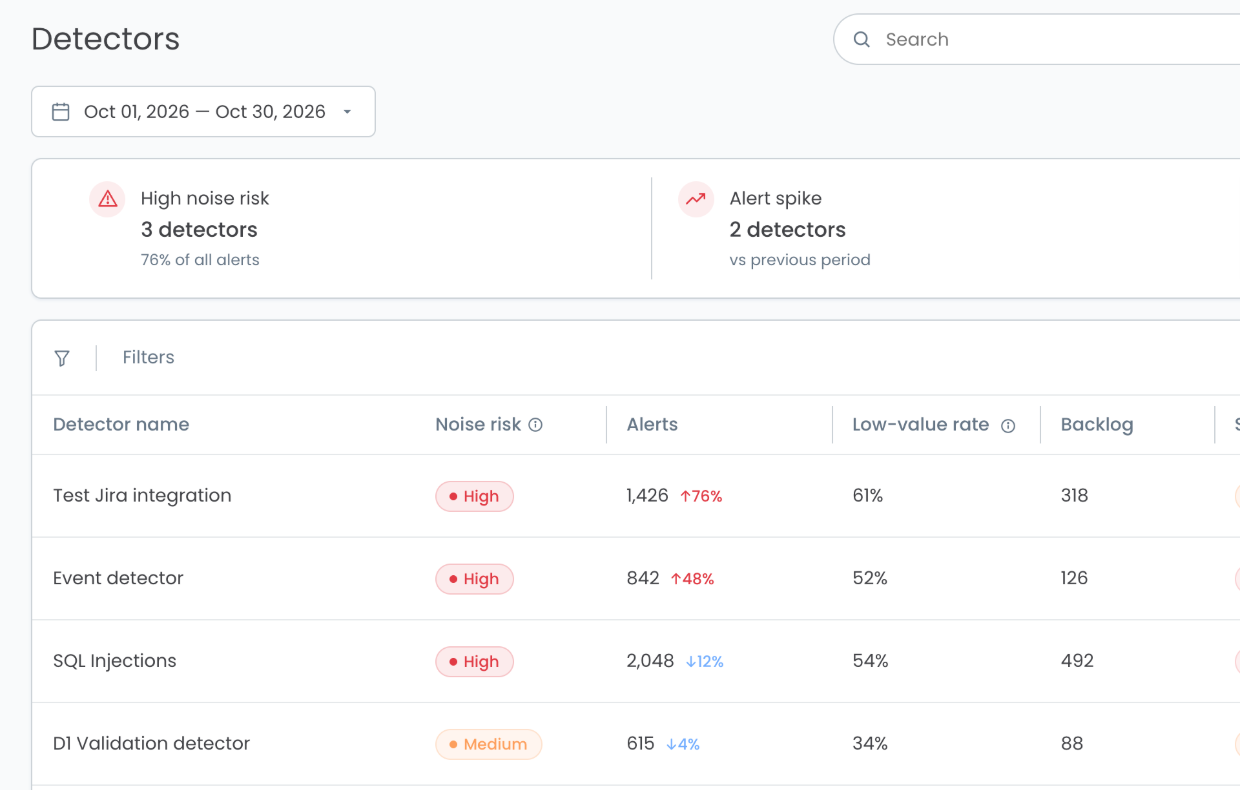The height and width of the screenshot is (790, 1240).
Task: Click the 615 alerts value
Action: tap(640, 743)
